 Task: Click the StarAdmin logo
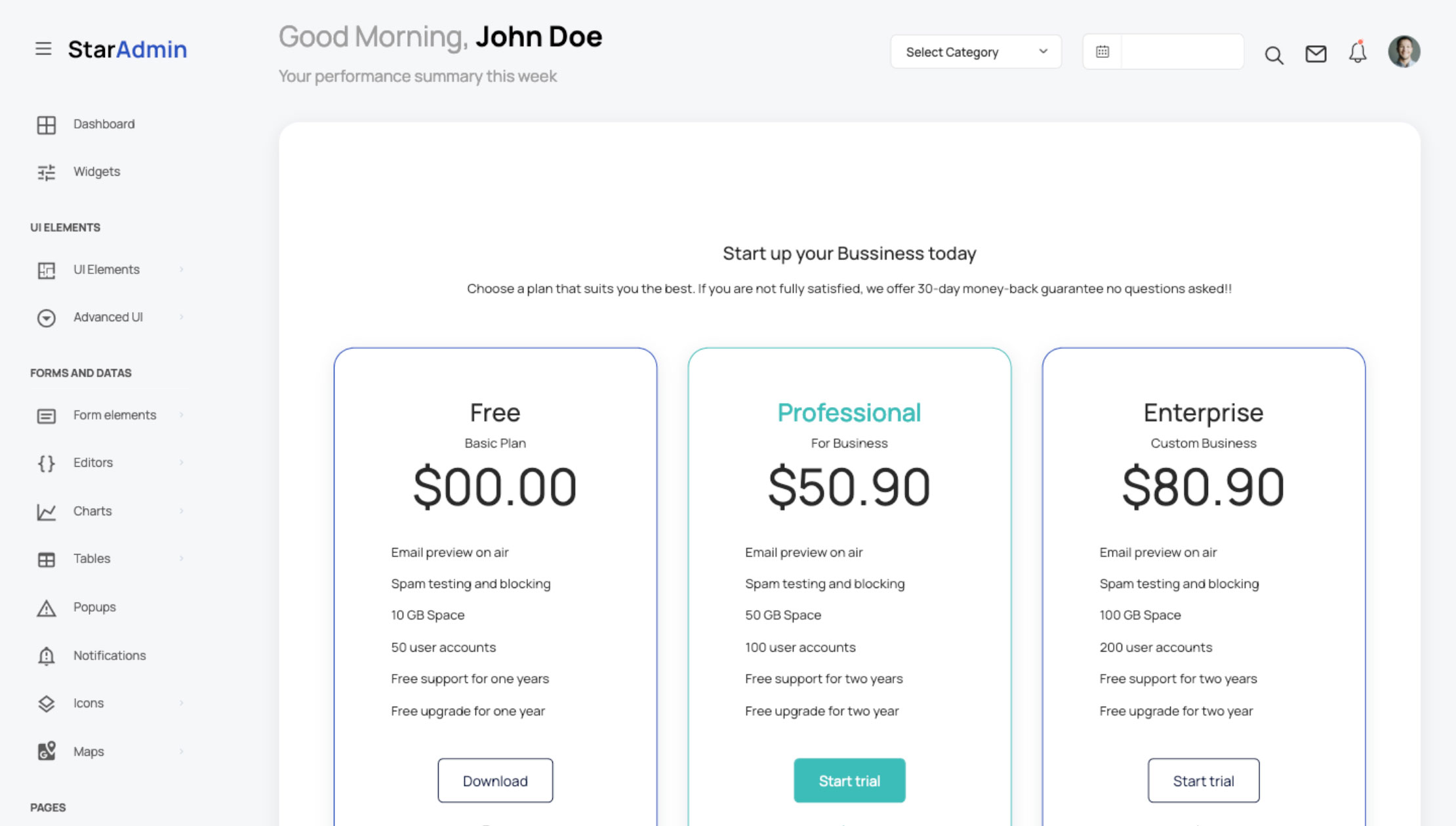tap(127, 49)
